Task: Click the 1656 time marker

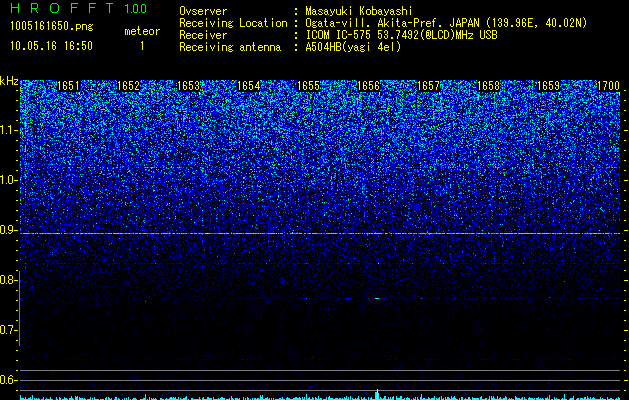Action: click(368, 86)
